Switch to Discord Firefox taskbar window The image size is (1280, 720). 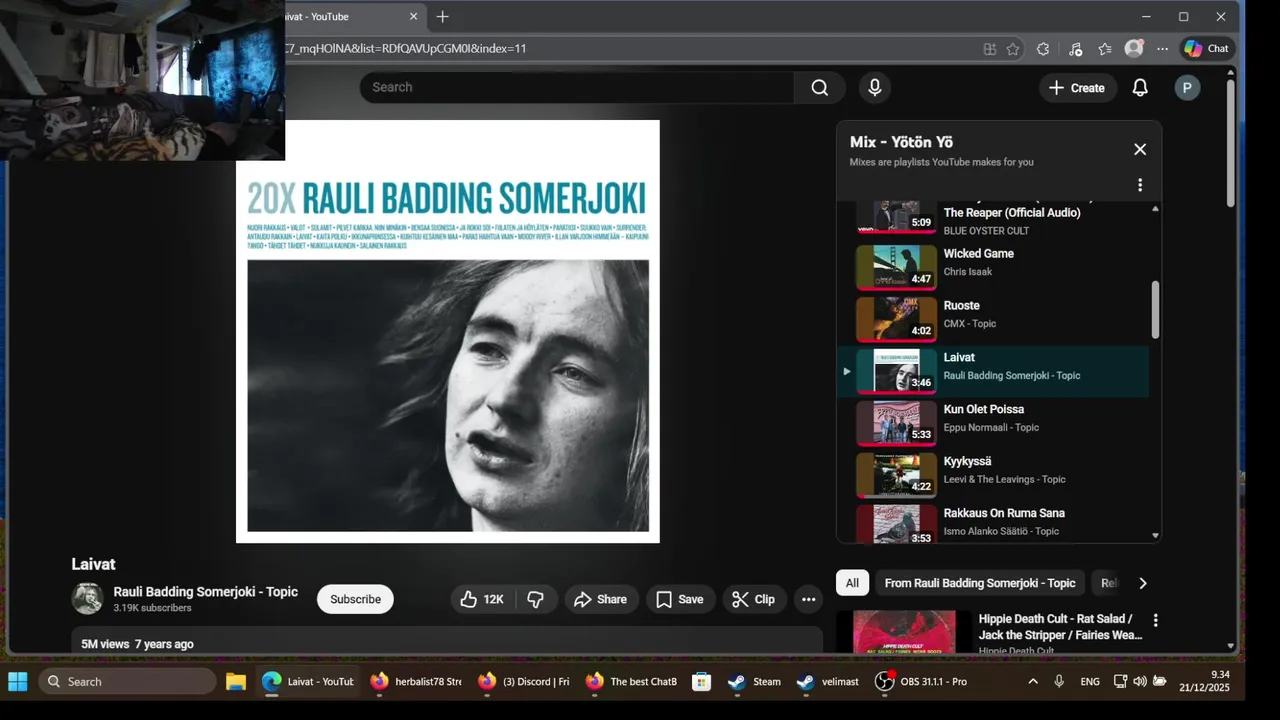(x=523, y=681)
